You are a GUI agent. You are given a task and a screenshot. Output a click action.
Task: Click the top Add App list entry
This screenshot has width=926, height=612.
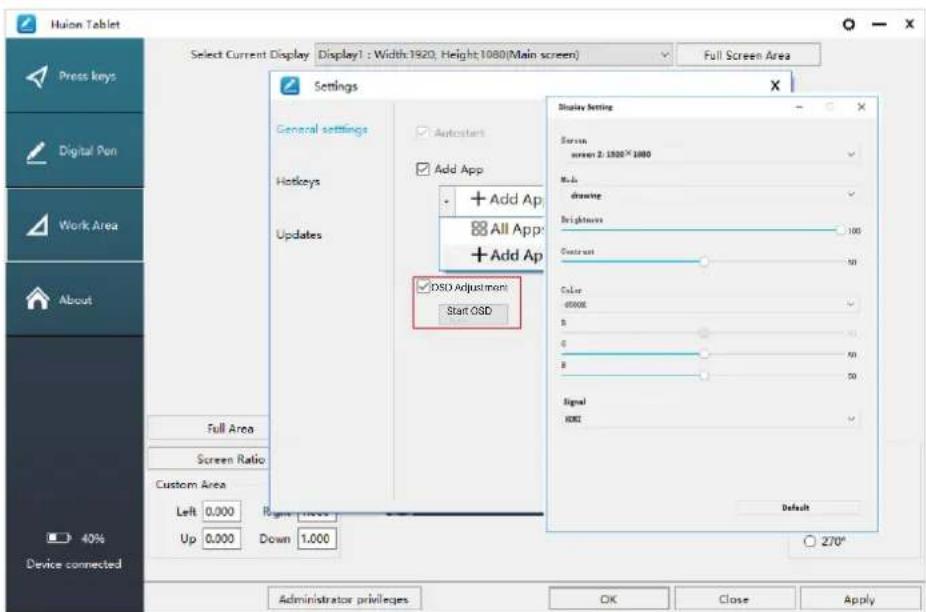coord(500,200)
